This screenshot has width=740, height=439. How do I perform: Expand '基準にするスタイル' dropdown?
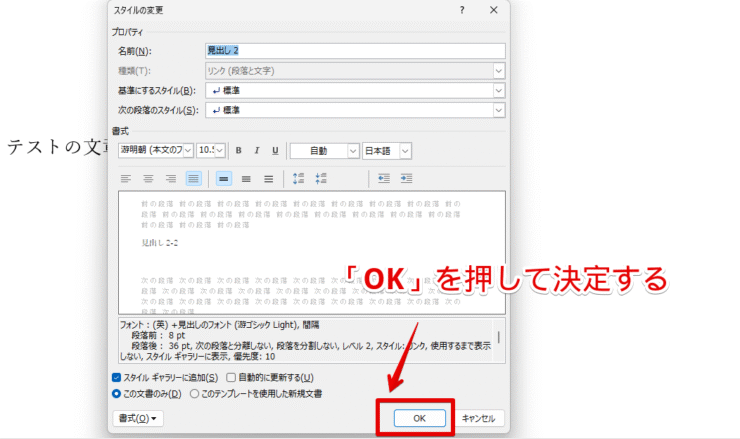coord(499,90)
